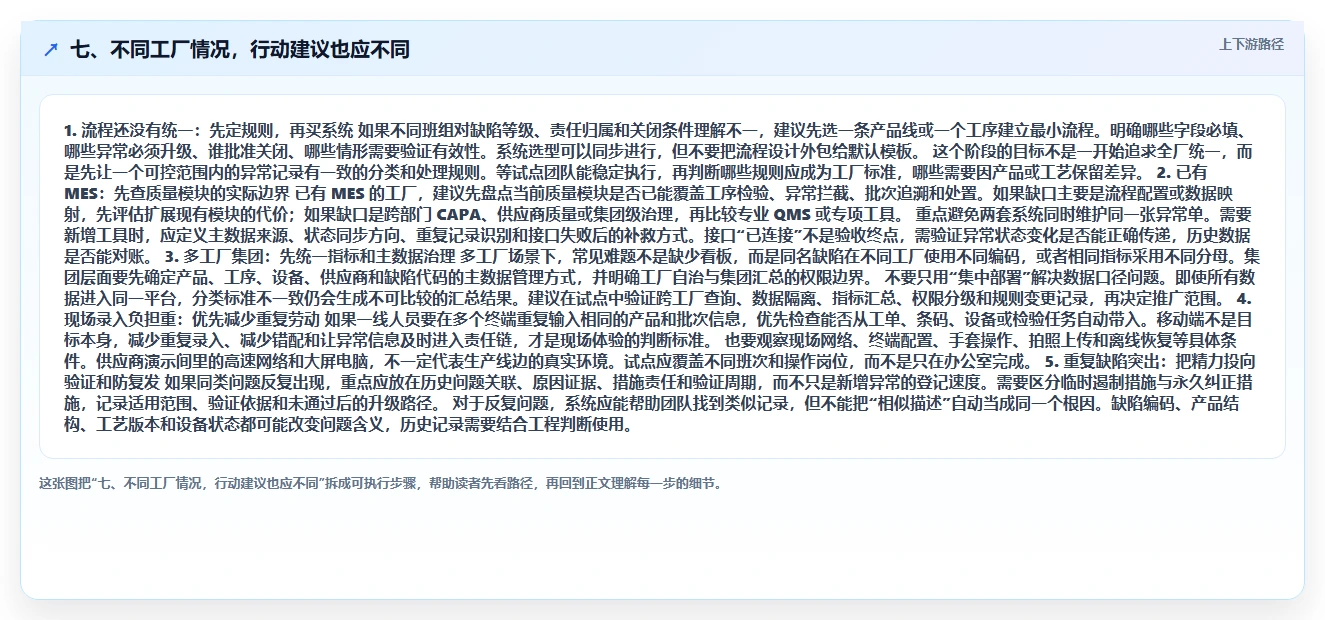
Task: Click the blue arrow icon beside the heading
Action: pos(51,50)
